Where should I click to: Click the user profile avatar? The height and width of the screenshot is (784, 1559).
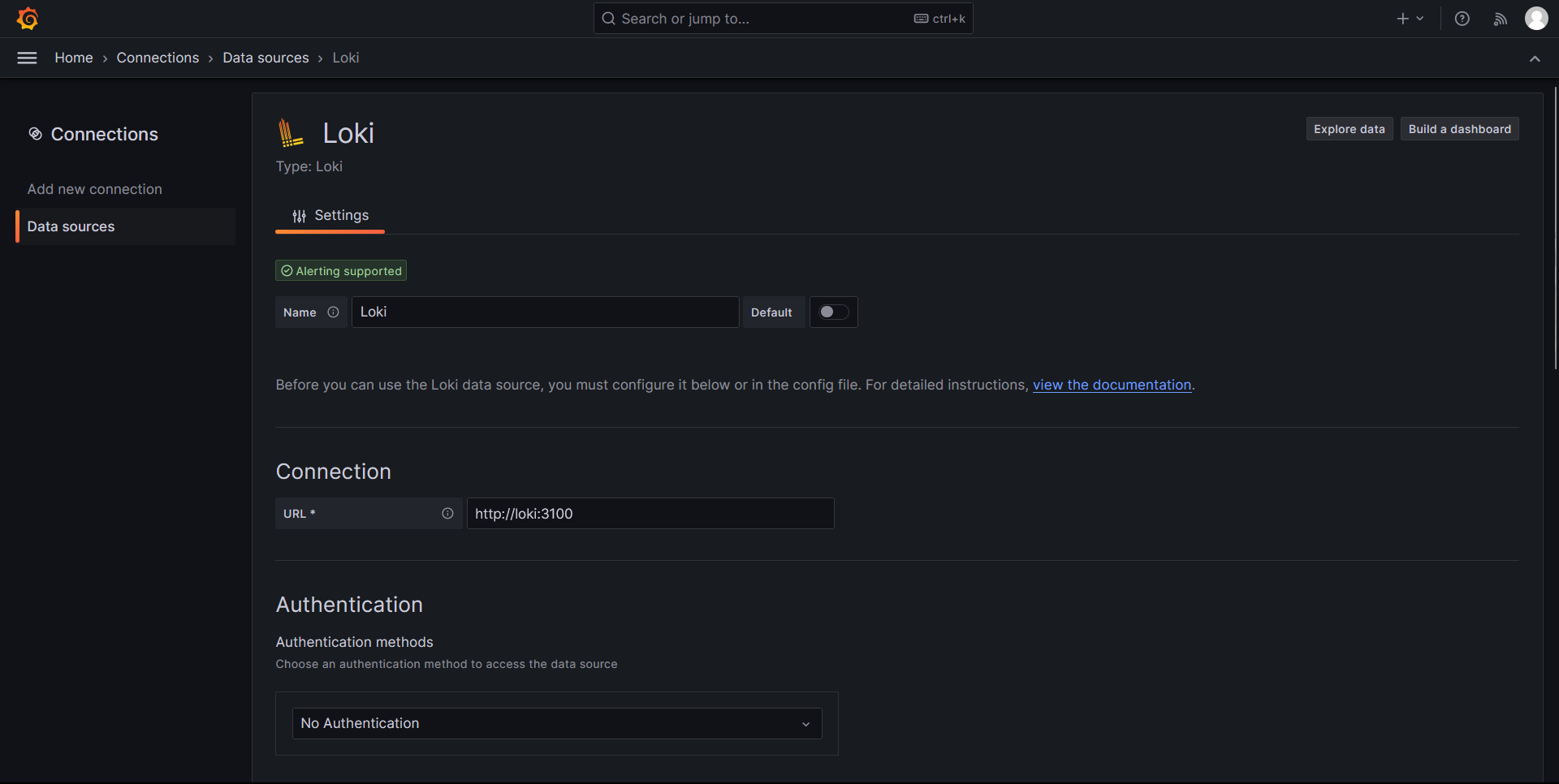(x=1535, y=19)
